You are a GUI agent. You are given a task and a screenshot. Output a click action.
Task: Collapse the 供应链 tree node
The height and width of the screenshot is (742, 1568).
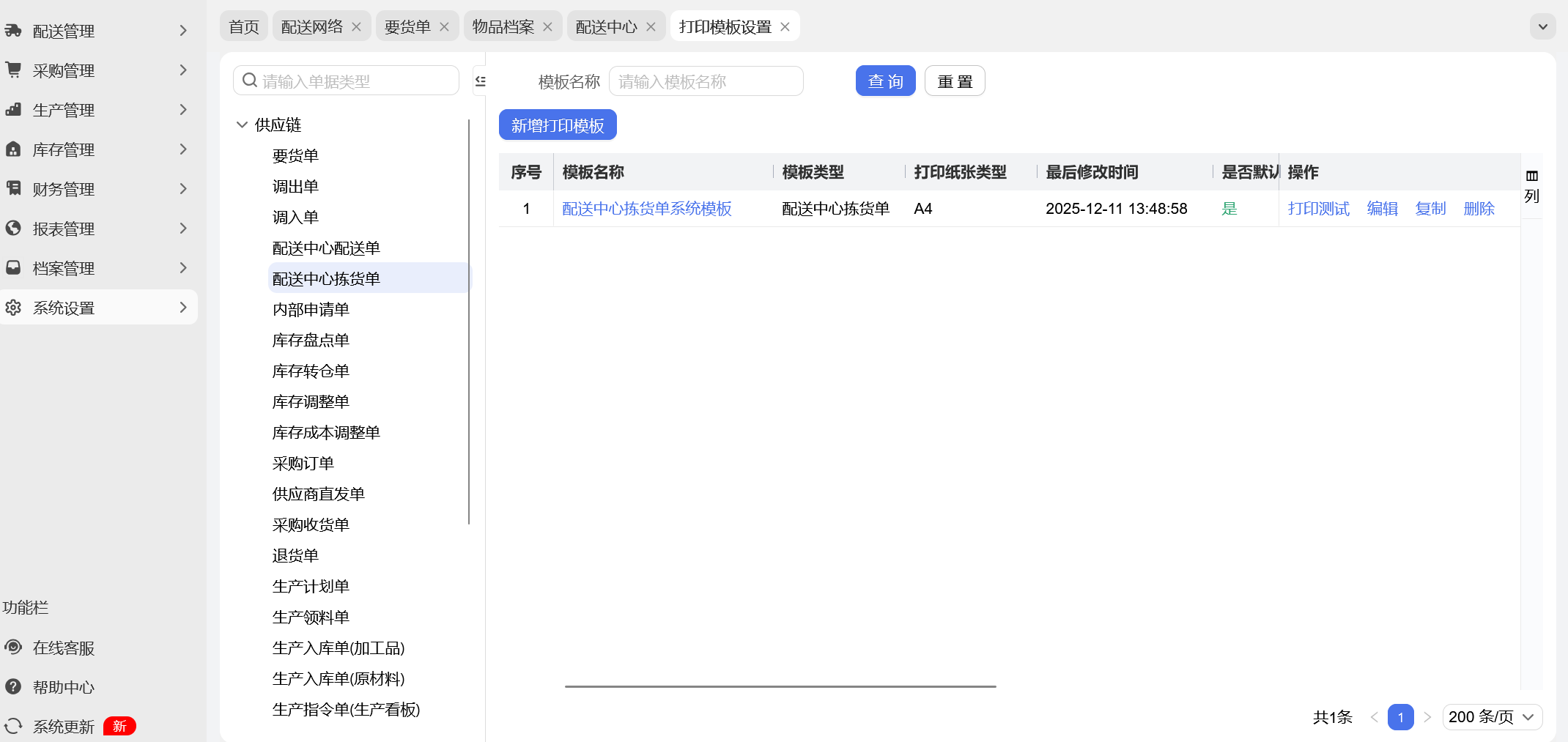(x=243, y=125)
